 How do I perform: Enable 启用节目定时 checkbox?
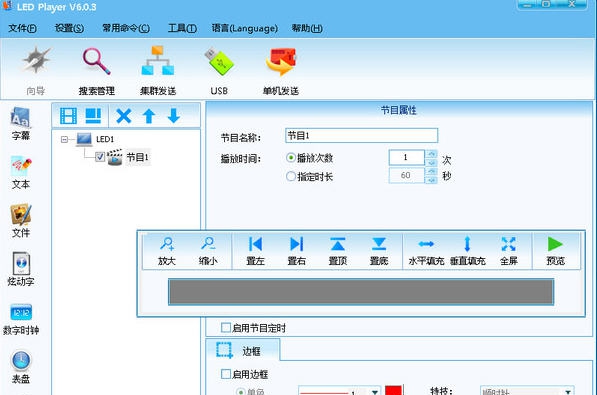click(x=226, y=328)
